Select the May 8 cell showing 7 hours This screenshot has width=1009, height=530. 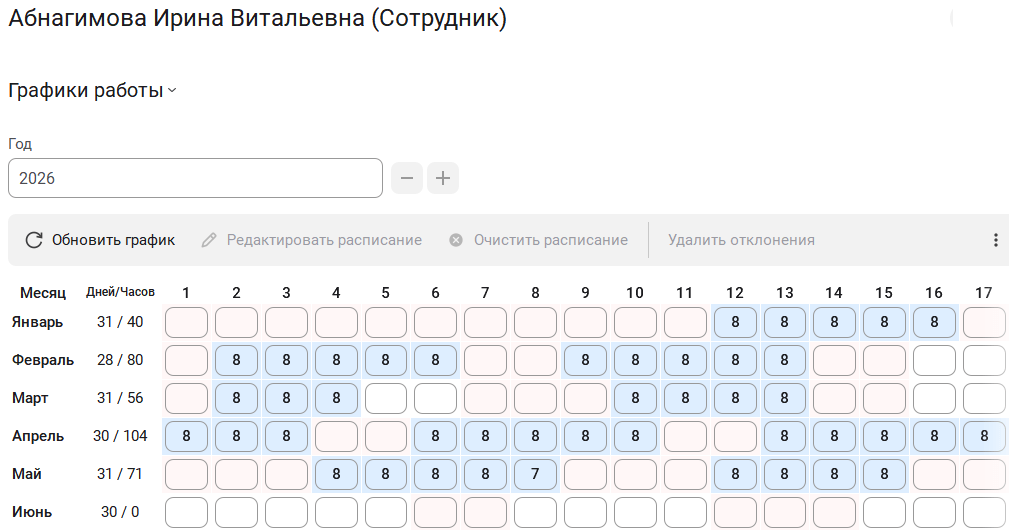point(535,474)
